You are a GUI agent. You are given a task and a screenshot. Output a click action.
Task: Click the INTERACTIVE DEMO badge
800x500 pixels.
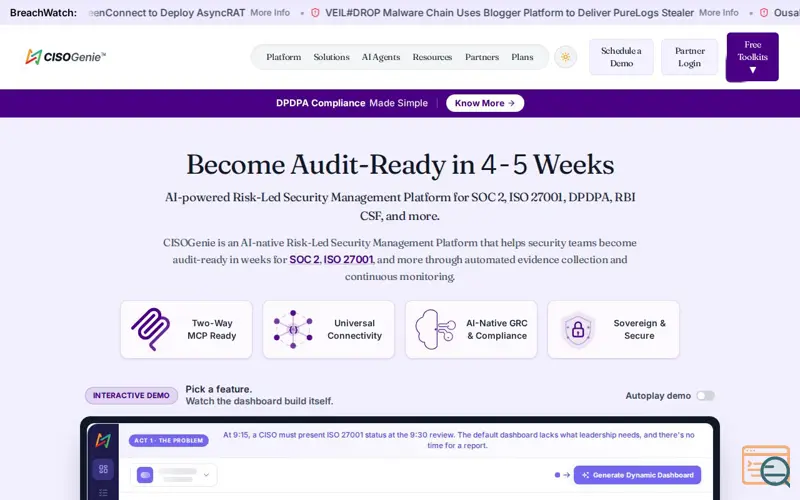pyautogui.click(x=131, y=395)
